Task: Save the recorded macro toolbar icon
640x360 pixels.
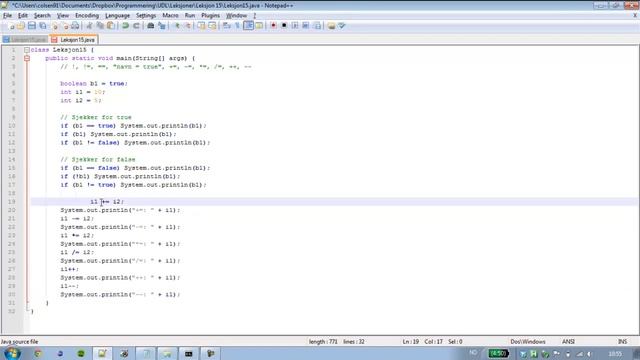Action: (x=317, y=26)
